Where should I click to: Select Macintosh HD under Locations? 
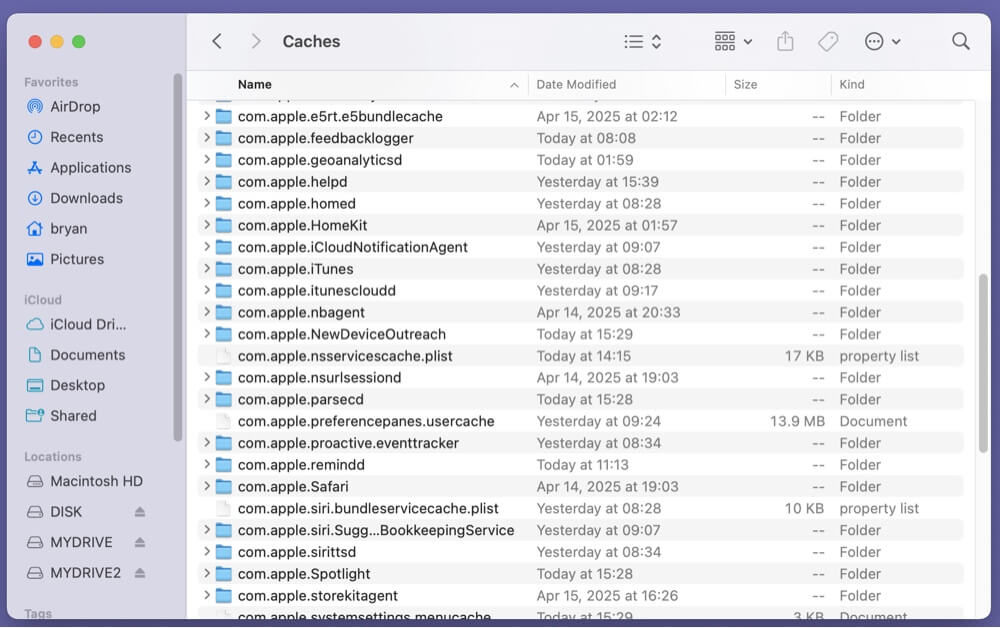point(96,481)
